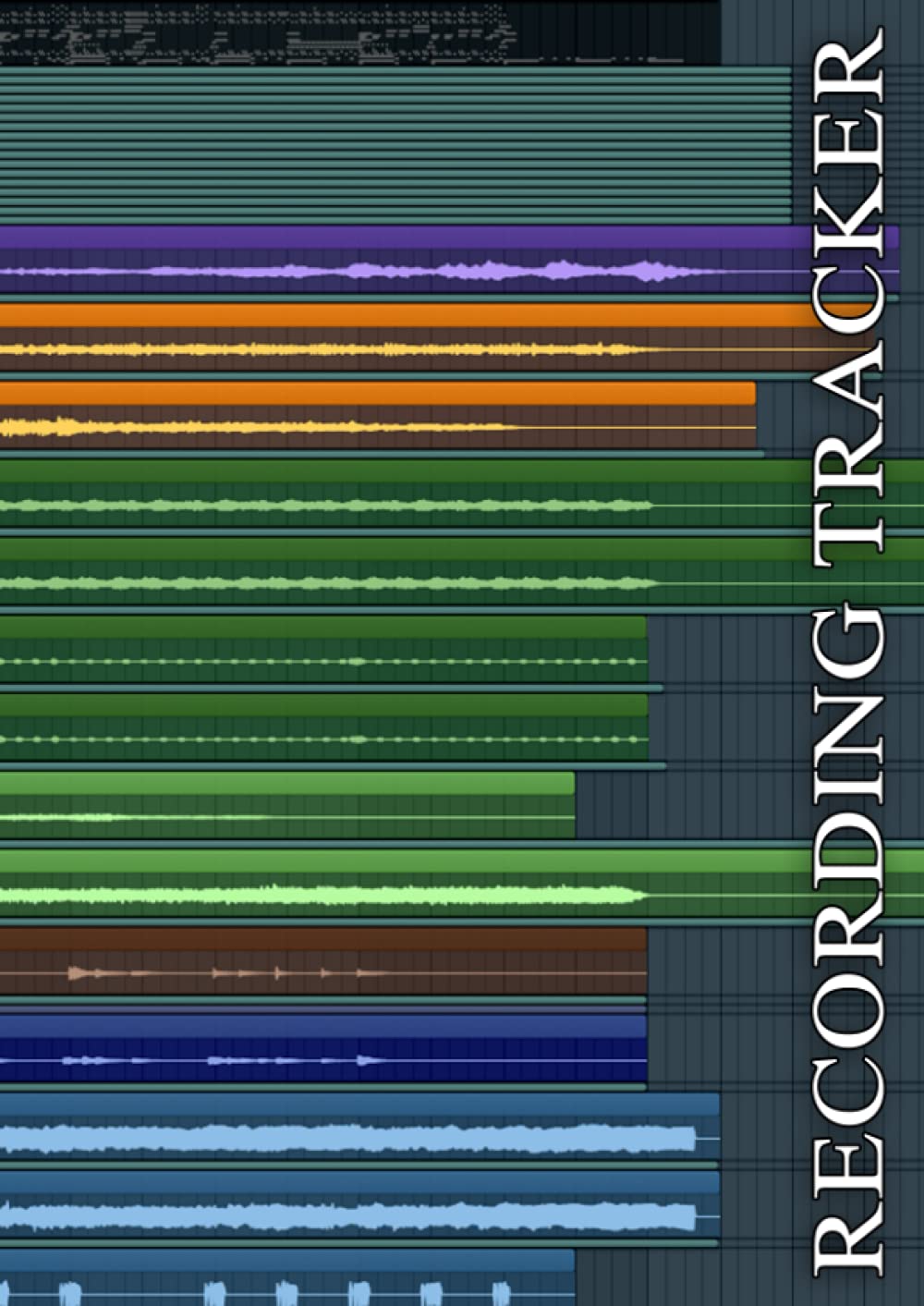Click the RECORDING TRACKER title text
This screenshot has width=924, height=1306.
pos(848,653)
